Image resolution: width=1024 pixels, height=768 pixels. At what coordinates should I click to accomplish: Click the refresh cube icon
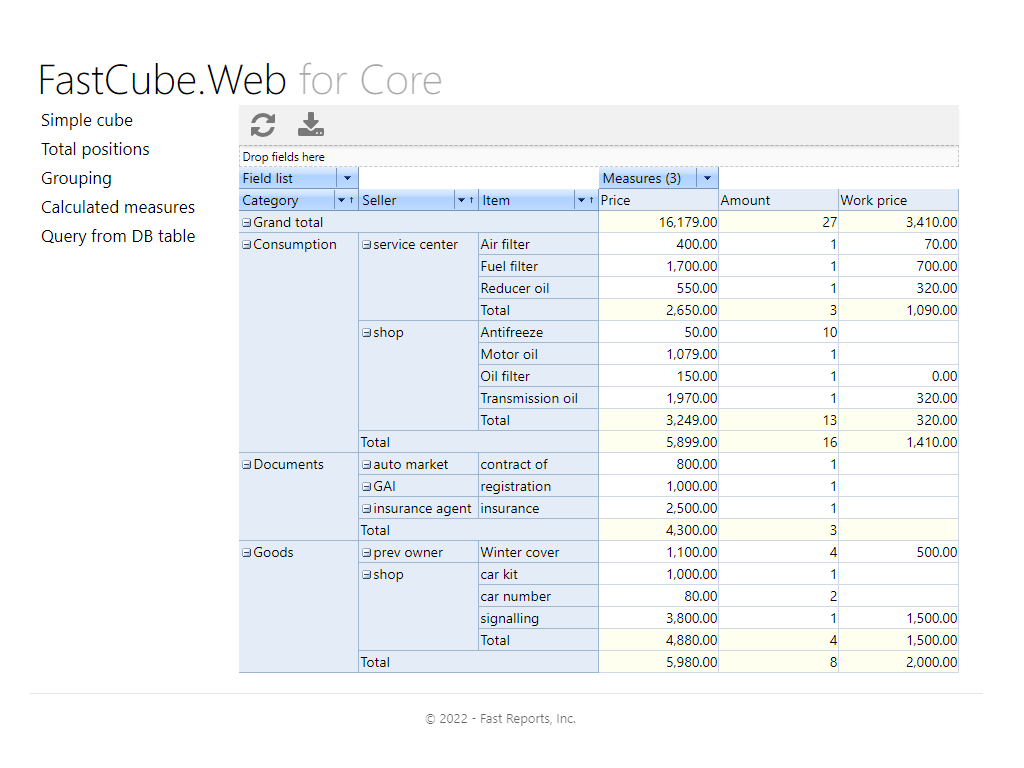(x=263, y=125)
